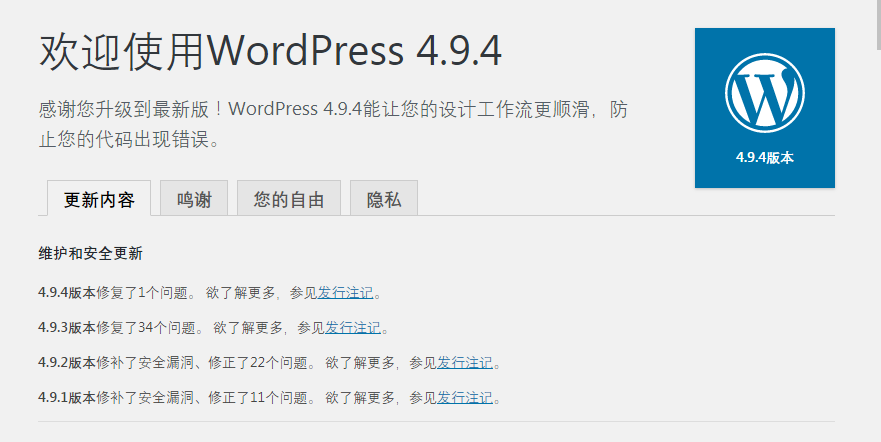Open the 隐私 tab
Screen dimensions: 881x442
coord(384,198)
